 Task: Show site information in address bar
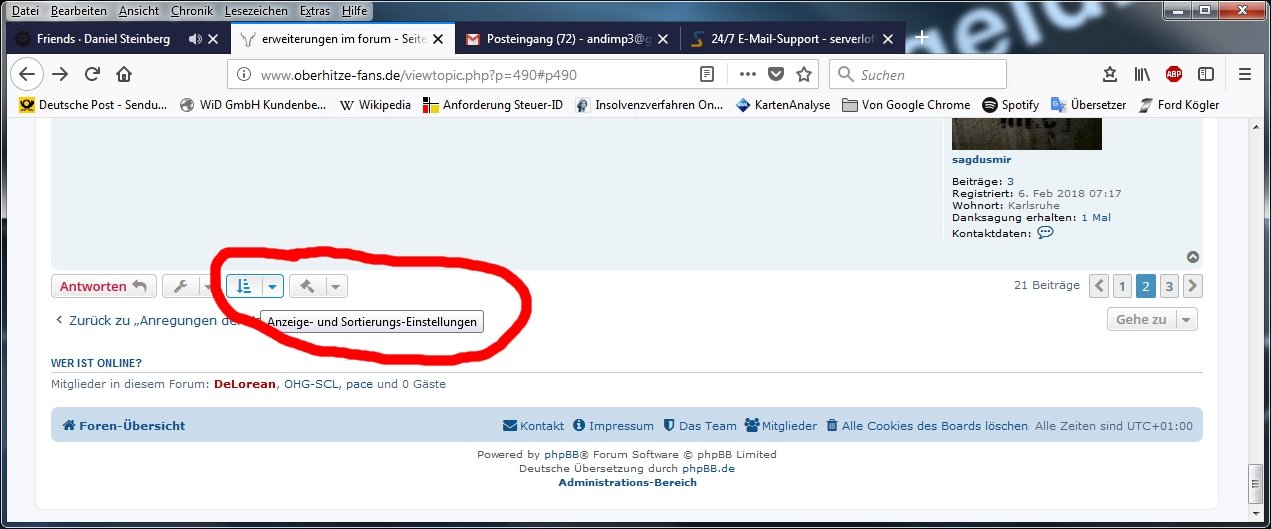pos(244,74)
